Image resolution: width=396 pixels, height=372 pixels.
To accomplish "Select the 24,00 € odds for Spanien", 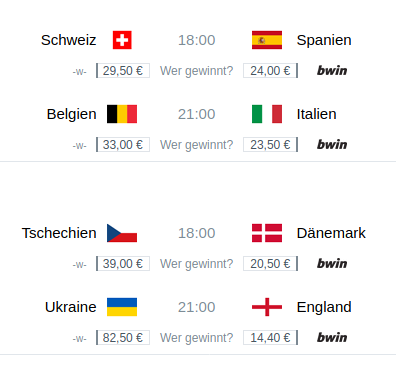I will pos(270,71).
